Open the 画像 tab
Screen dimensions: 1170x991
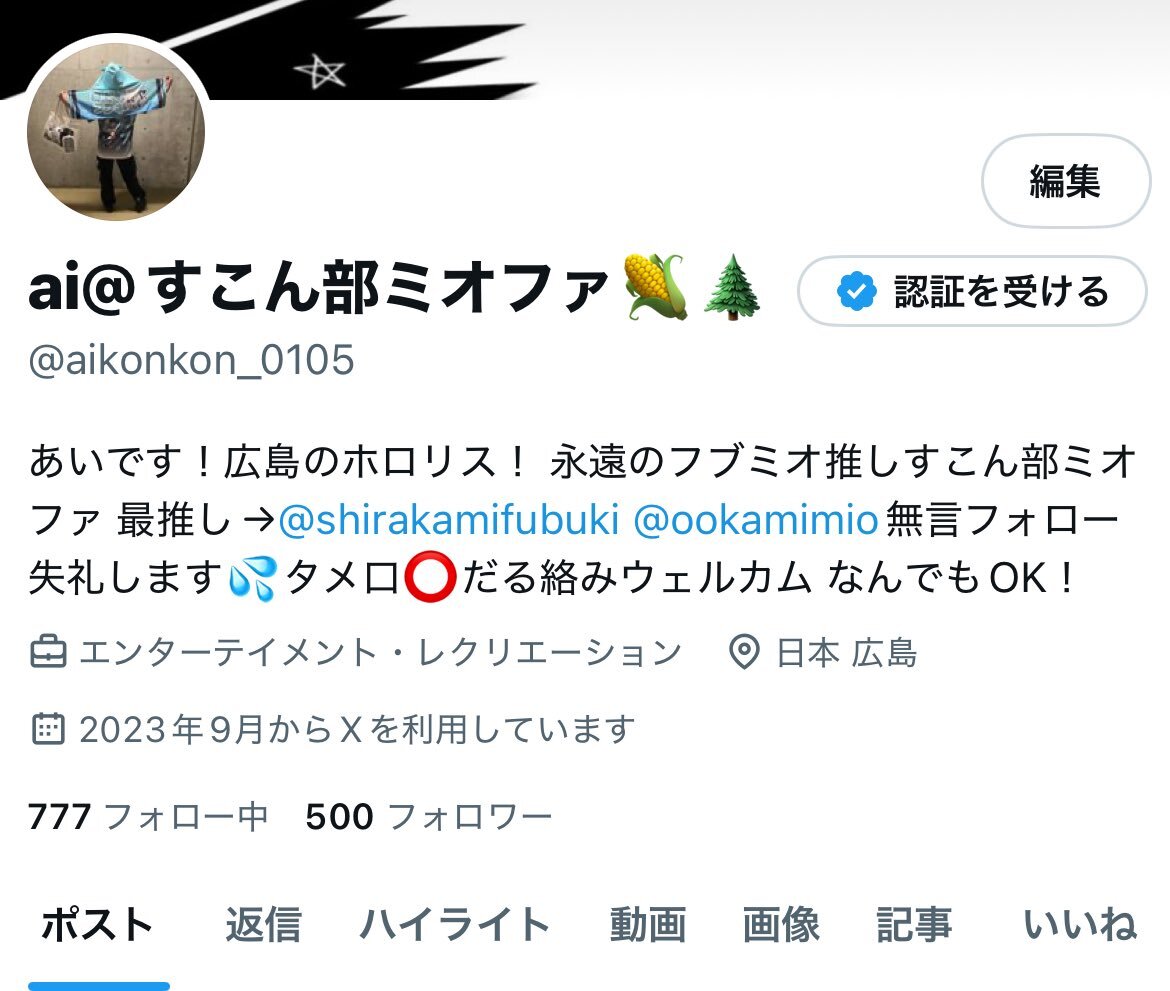(780, 925)
